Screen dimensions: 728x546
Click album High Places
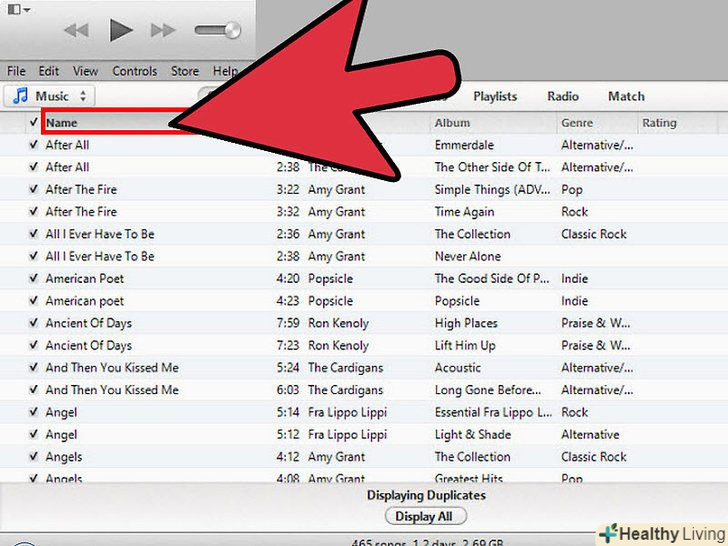tap(466, 324)
